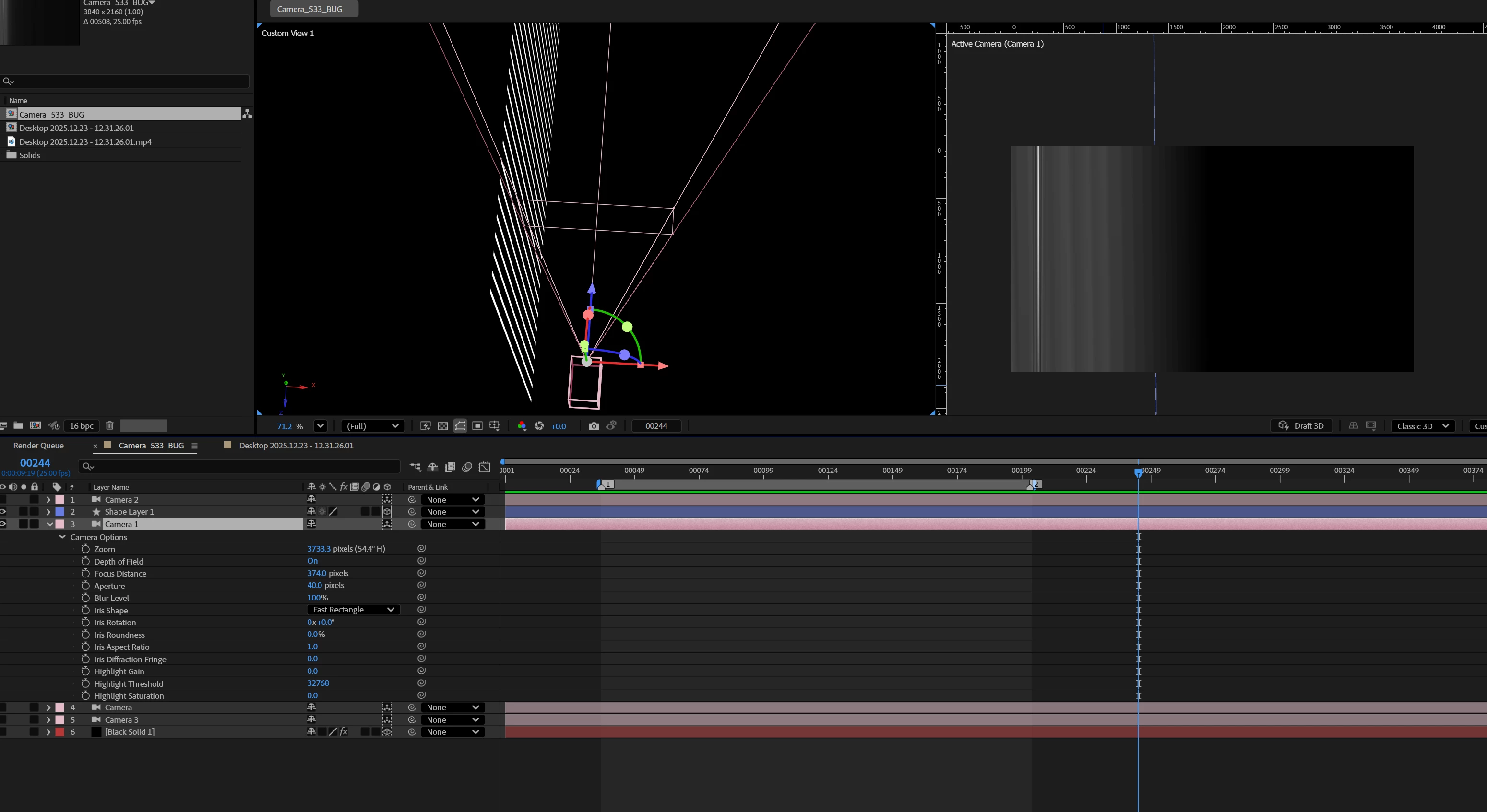Open the Graph Editor in timeline
Screen dimensions: 1487x812
[485, 466]
